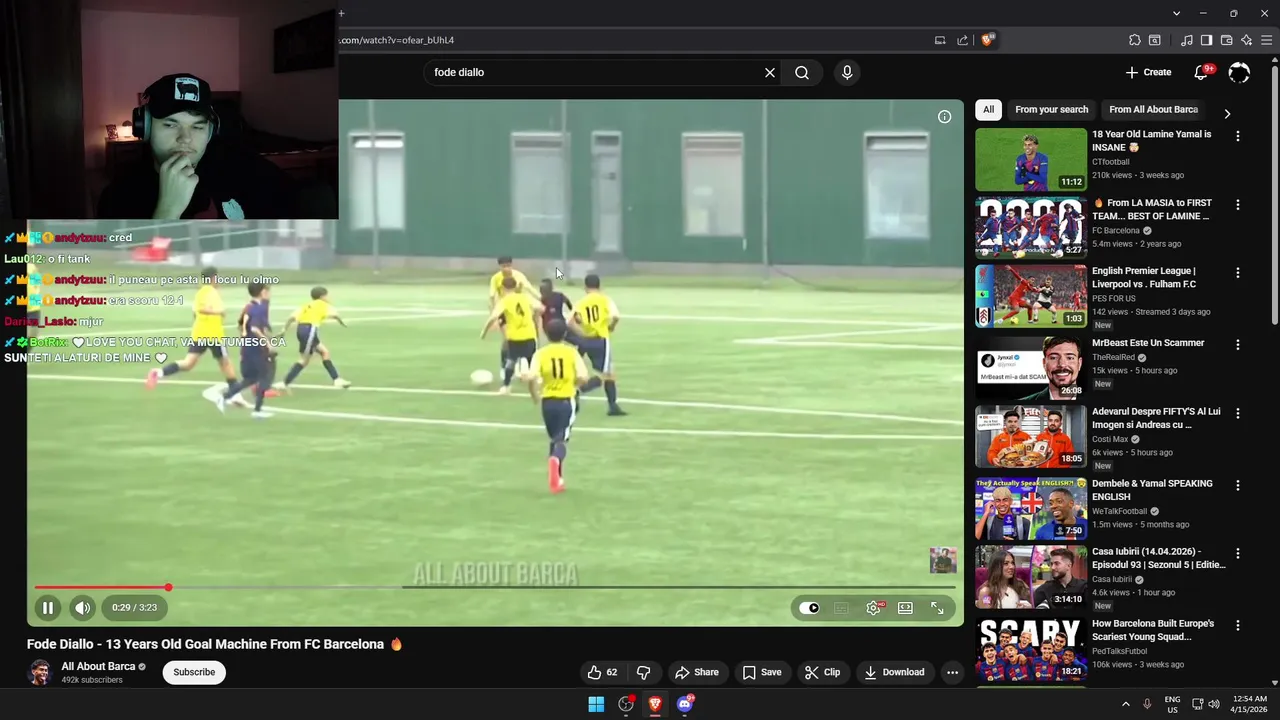Open options for LA MASIA video

pyautogui.click(x=1238, y=205)
